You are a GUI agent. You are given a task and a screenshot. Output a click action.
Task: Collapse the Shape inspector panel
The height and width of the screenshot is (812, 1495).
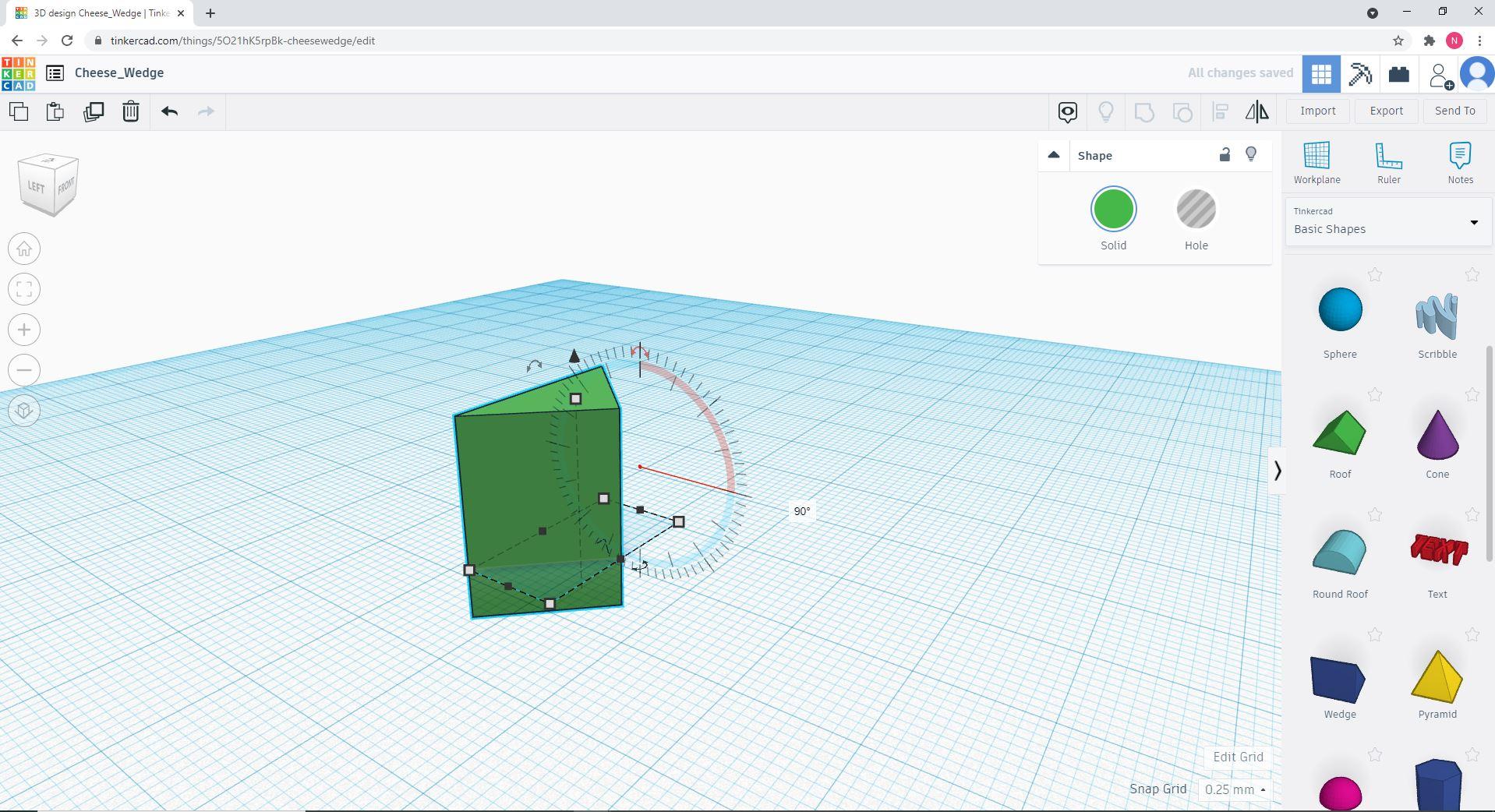(x=1054, y=155)
